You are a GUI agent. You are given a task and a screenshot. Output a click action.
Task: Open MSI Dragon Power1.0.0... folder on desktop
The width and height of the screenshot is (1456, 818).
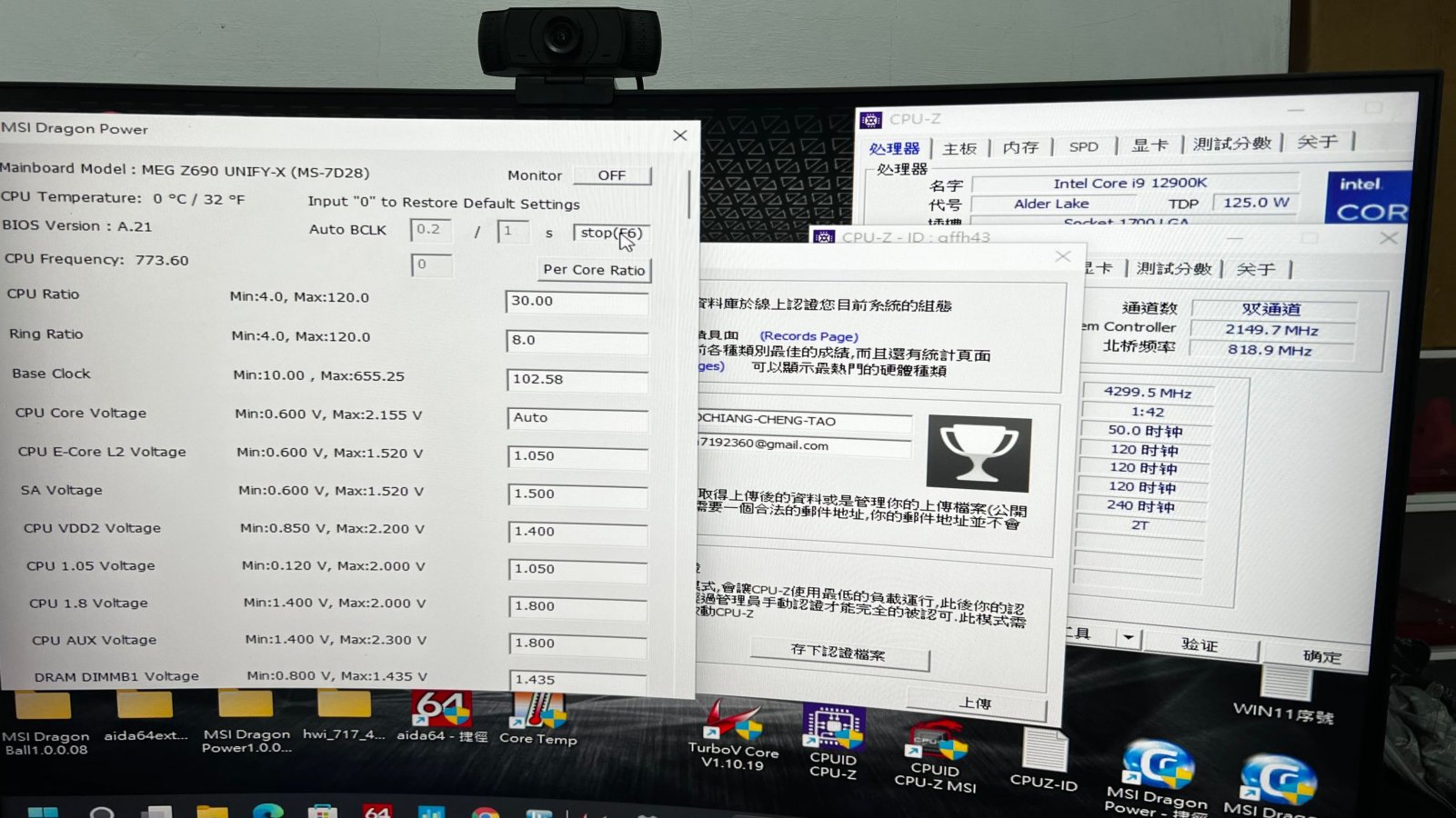tap(246, 723)
